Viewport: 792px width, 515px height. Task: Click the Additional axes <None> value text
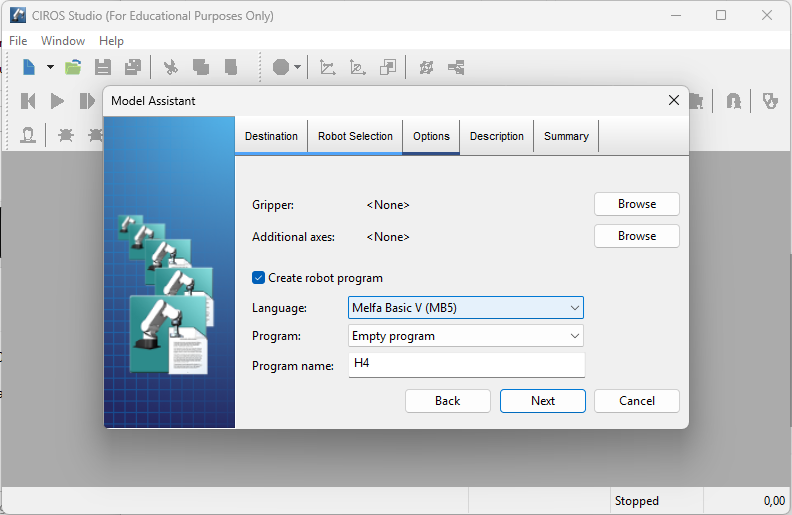(388, 237)
